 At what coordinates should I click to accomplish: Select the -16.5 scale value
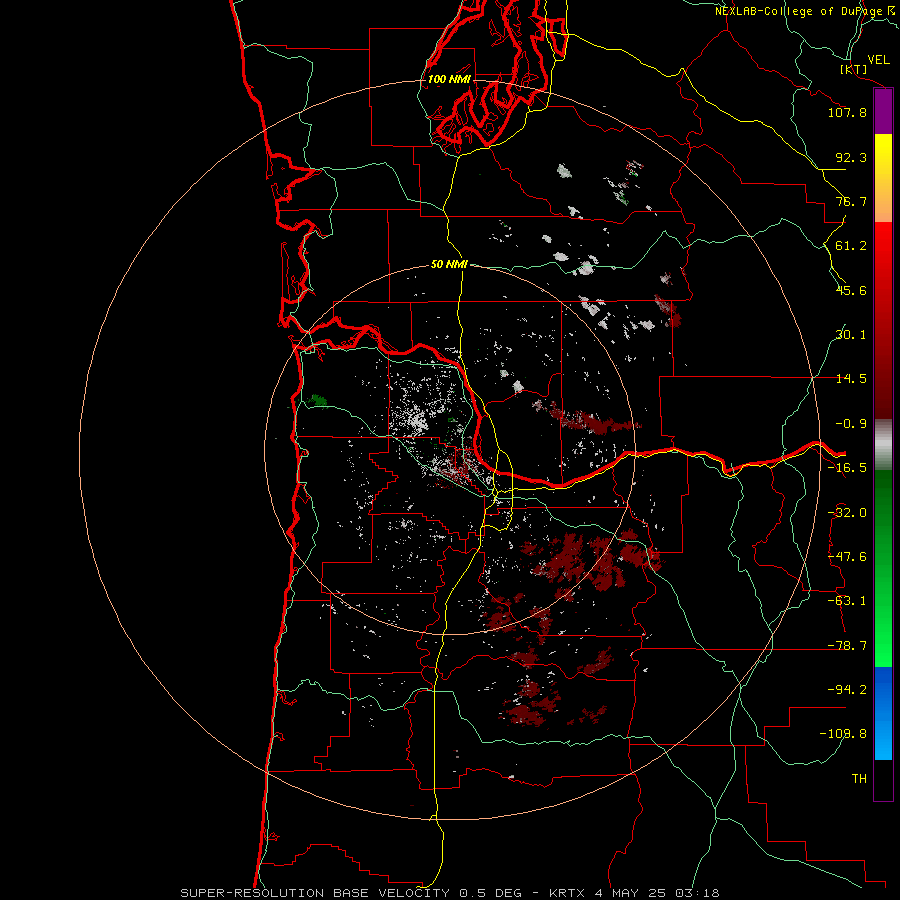(x=847, y=468)
